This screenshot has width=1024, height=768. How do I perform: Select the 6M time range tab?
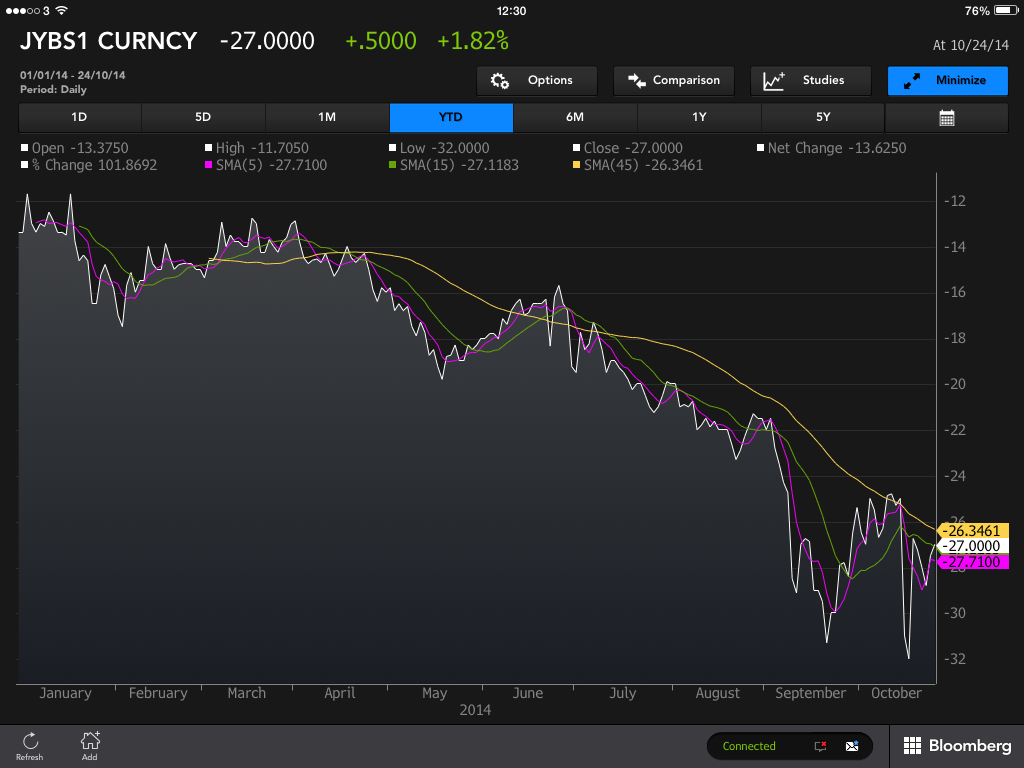[x=574, y=118]
